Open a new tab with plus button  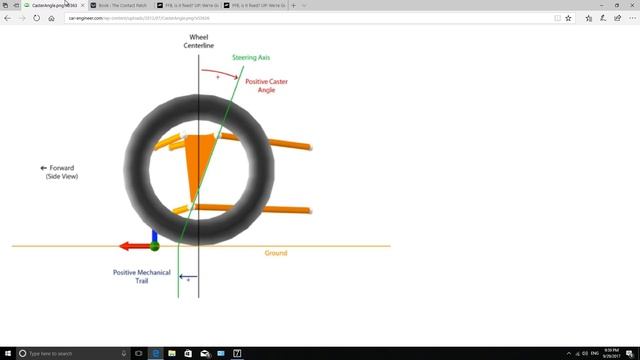(x=293, y=5)
